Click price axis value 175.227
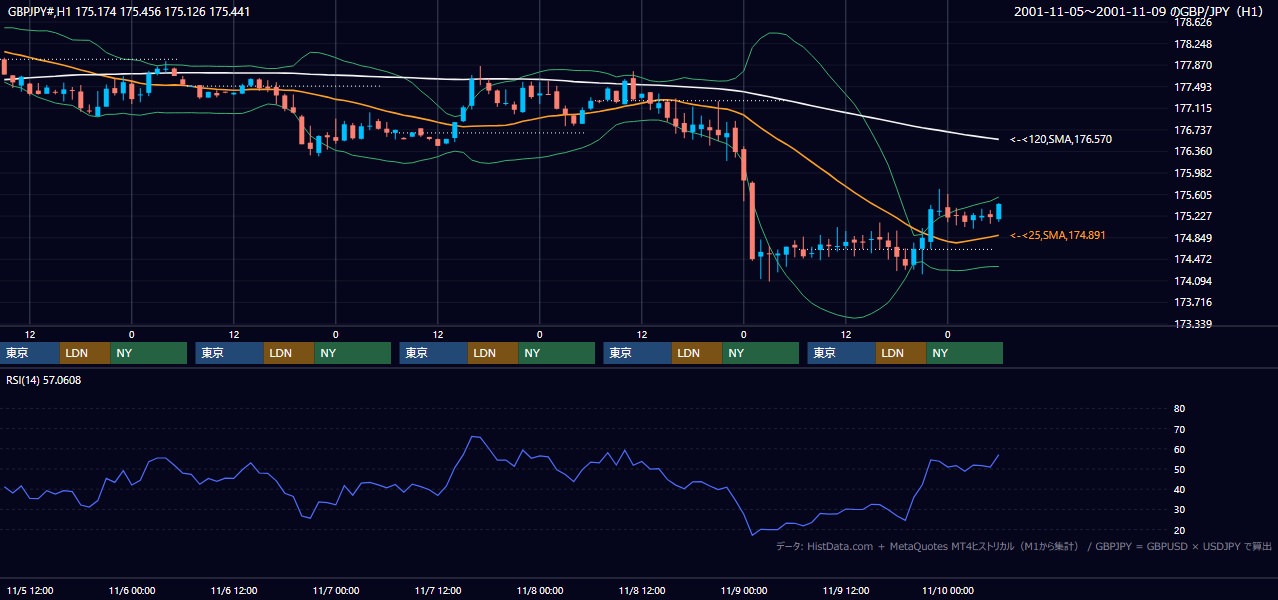The image size is (1278, 600). 1192,216
